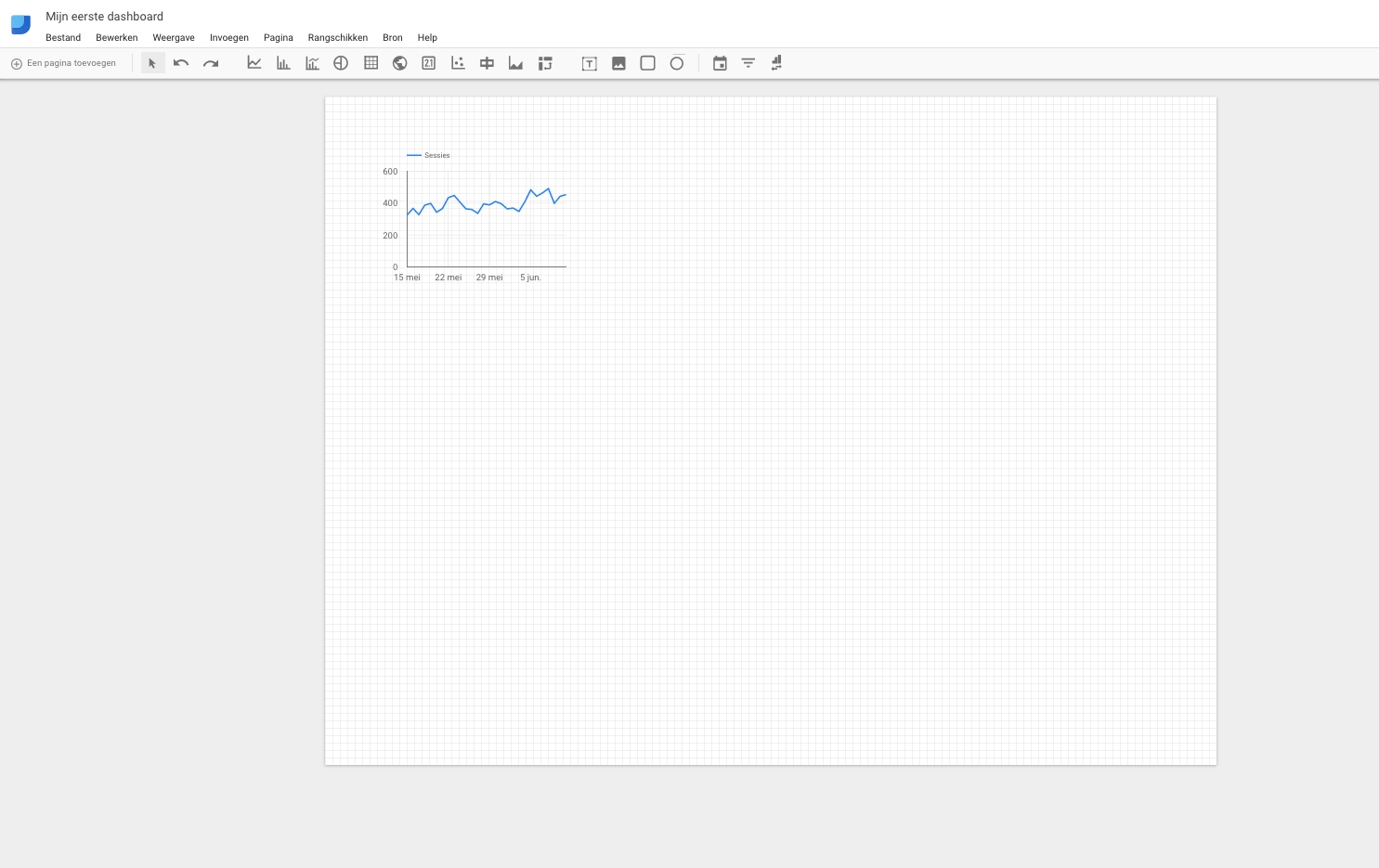1379x868 pixels.
Task: Click the report title Mijn eerste dashboard
Action: pyautogui.click(x=105, y=17)
